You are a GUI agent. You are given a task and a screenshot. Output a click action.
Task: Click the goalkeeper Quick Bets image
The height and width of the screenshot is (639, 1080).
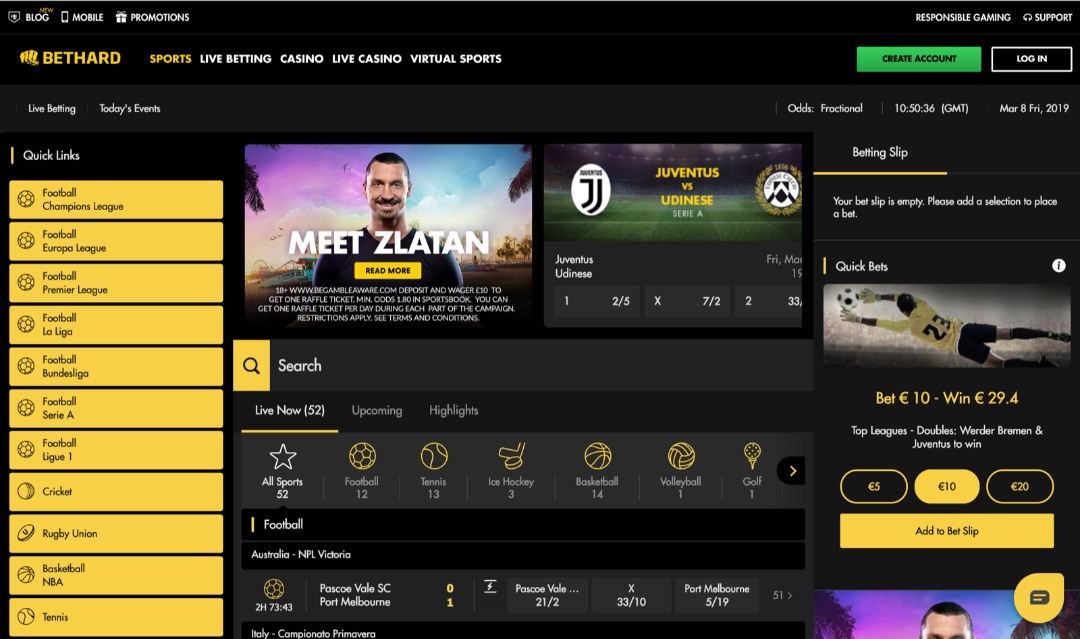point(946,326)
